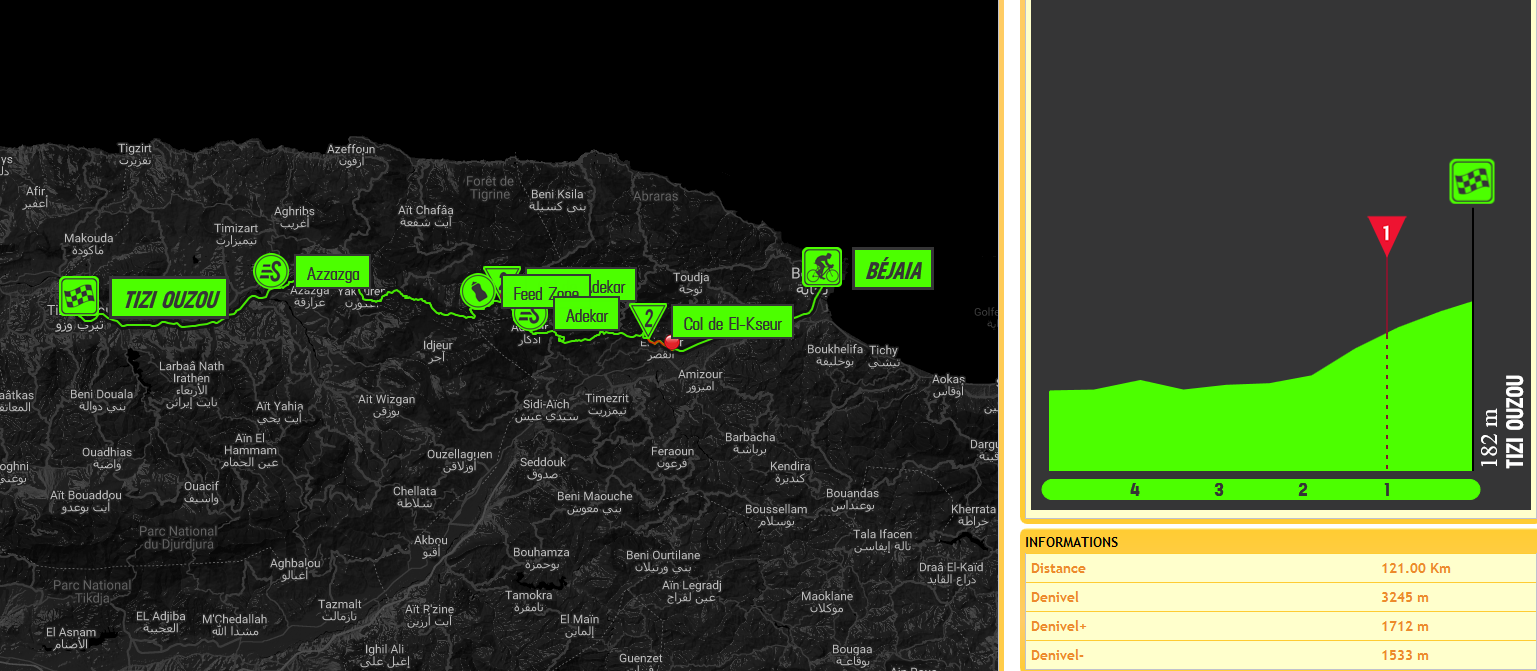Click the red category 1 climb marker on profile

[x=1387, y=236]
